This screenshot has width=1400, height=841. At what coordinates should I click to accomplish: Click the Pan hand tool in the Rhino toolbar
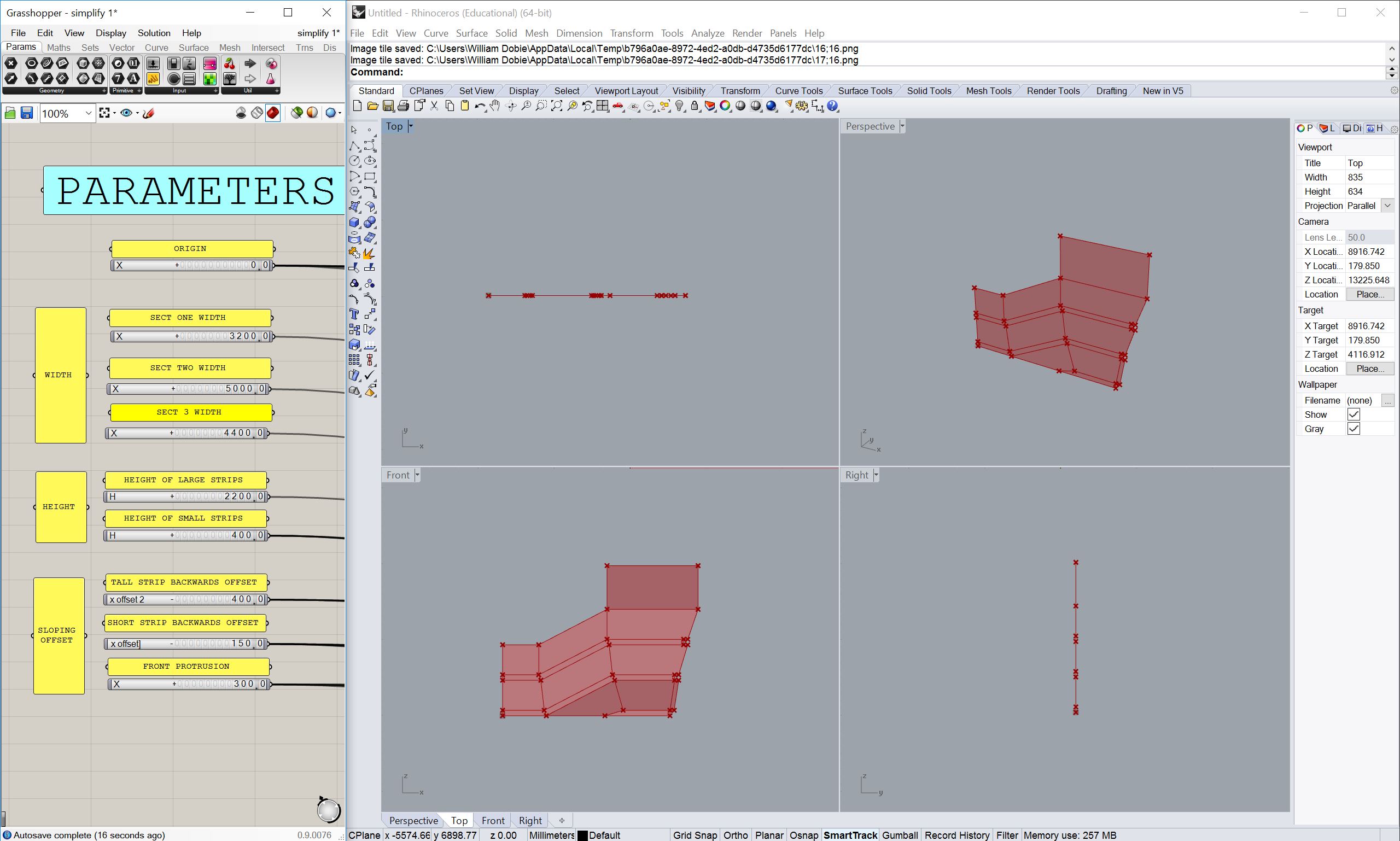[x=495, y=106]
